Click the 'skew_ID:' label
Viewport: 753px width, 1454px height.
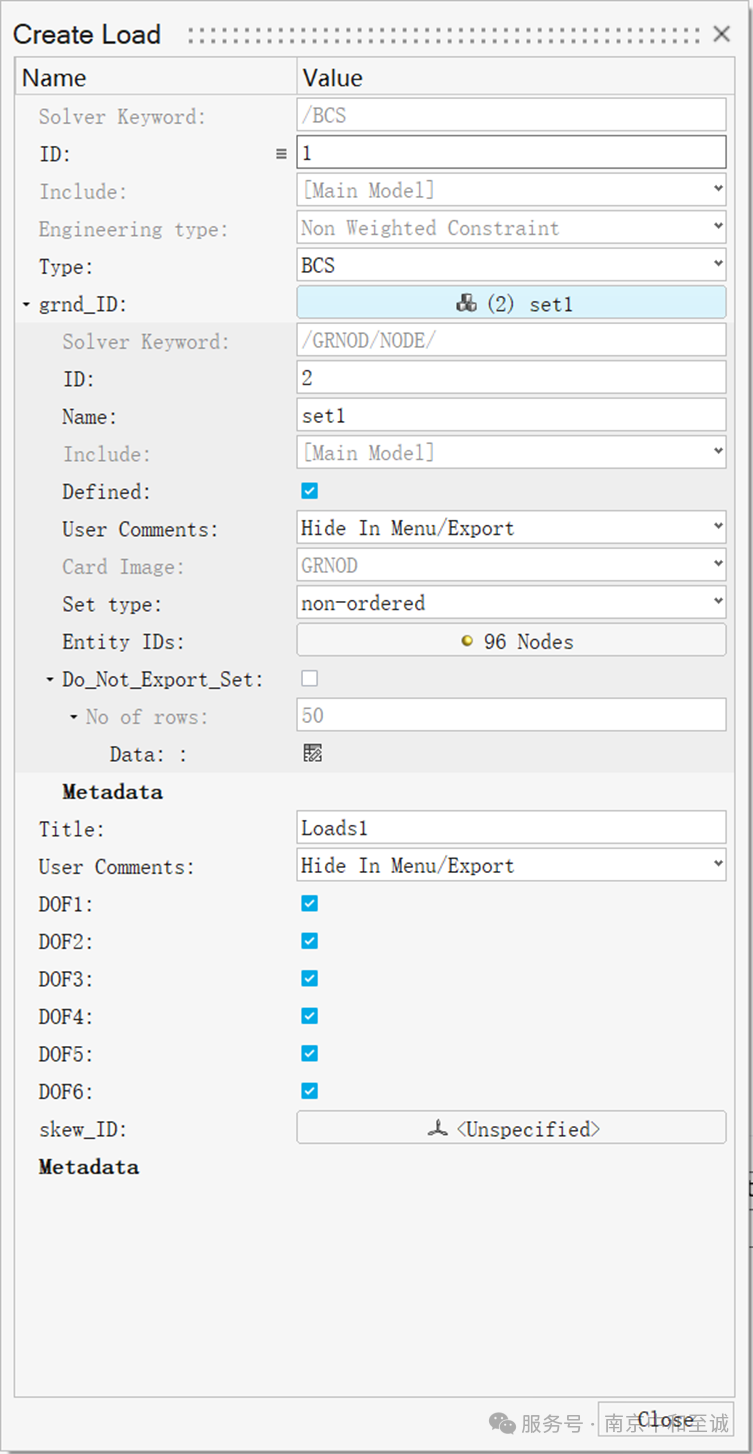point(83,1130)
